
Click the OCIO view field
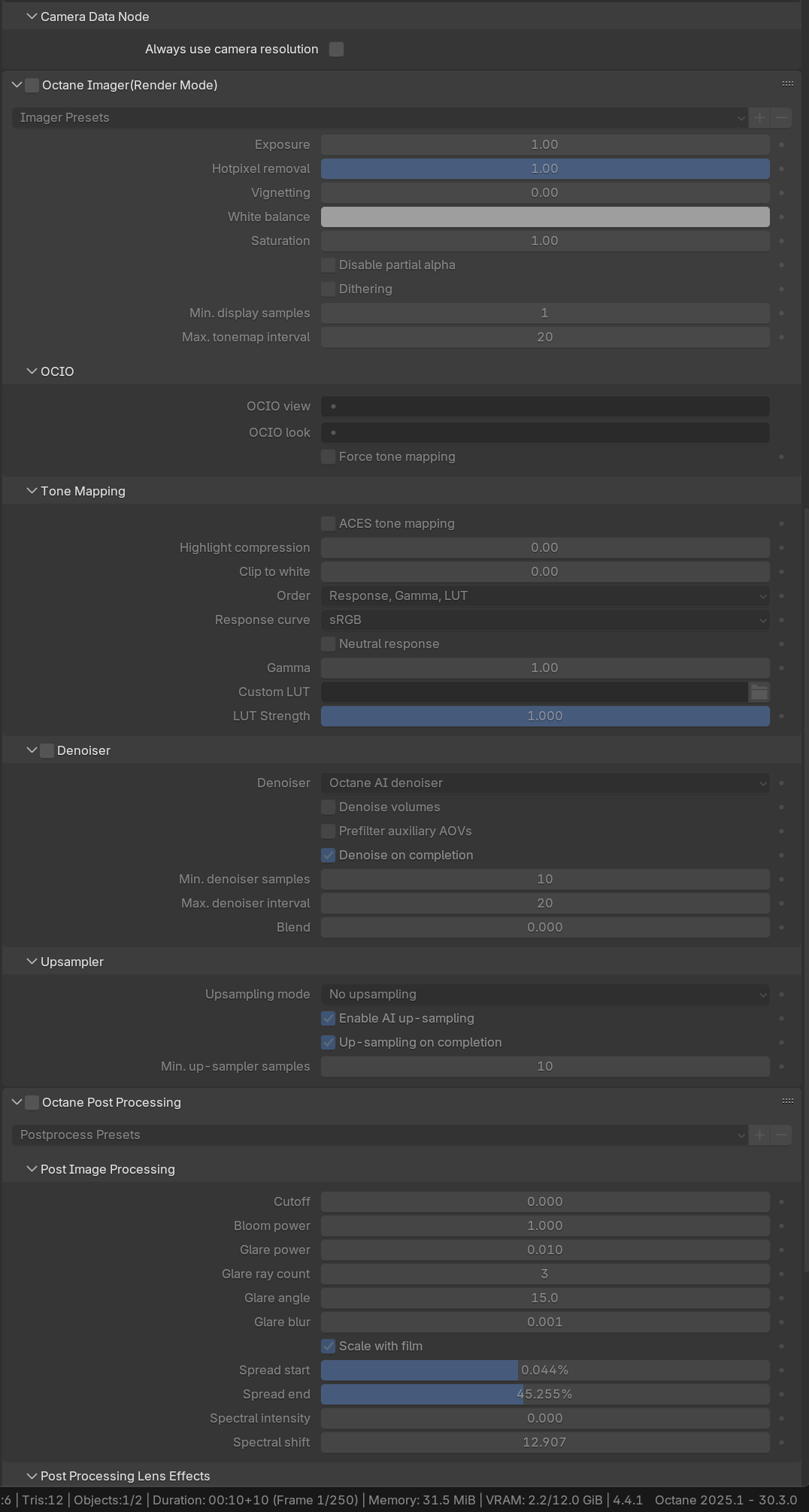pos(545,406)
